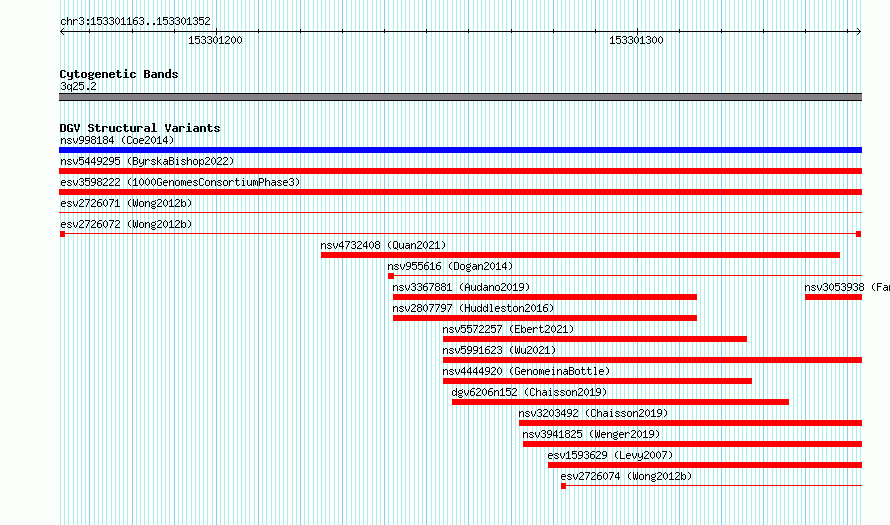Click the start square of nsv955616
Image resolution: width=890 pixels, height=525 pixels.
pos(391,276)
